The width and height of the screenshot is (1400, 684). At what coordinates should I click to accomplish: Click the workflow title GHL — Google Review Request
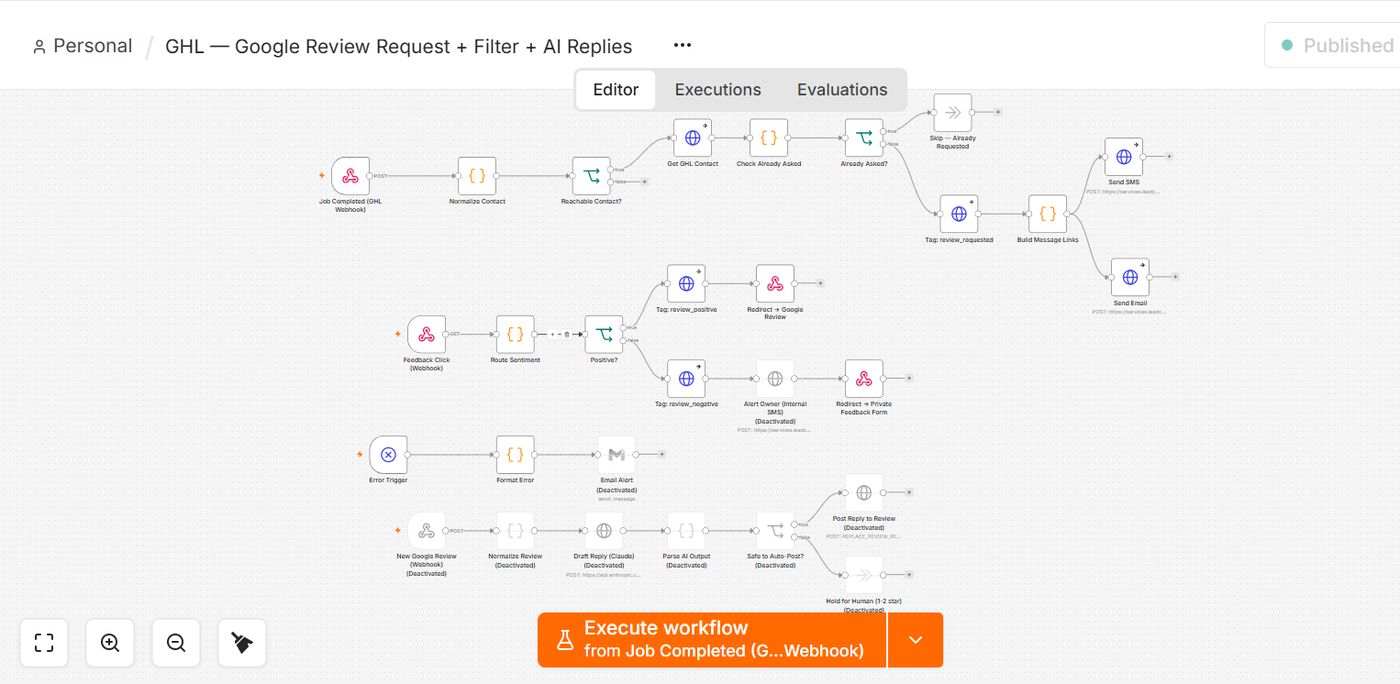tap(399, 46)
